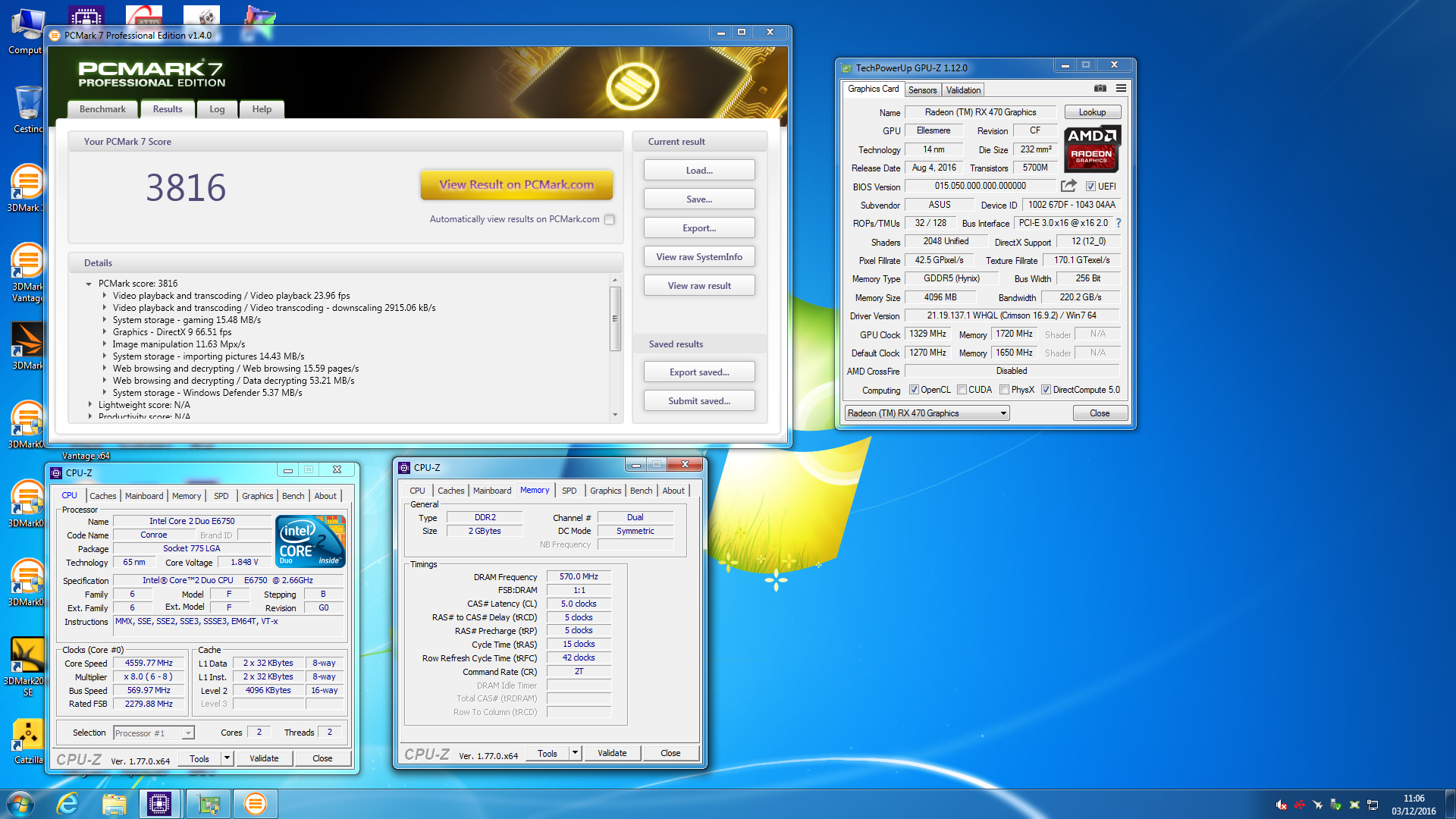Image resolution: width=1456 pixels, height=819 pixels.
Task: Open Tools dropdown arrow in right CPU-Z
Action: 575,753
